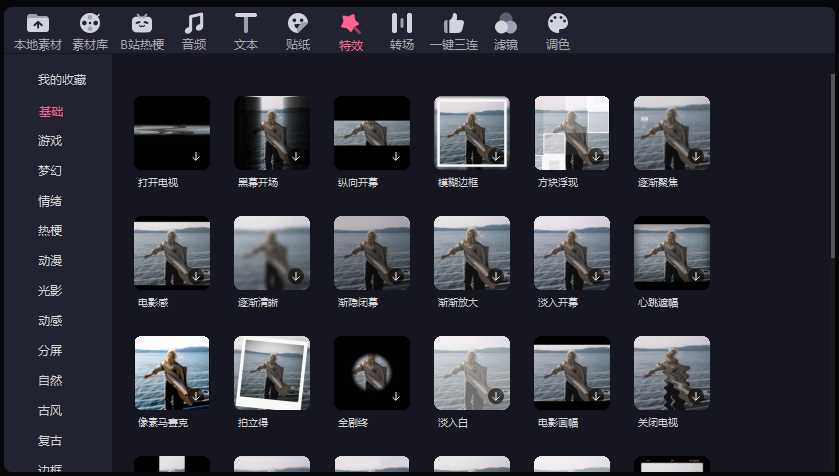Download the 淡入白 effect
The image size is (839, 476).
[x=496, y=396]
